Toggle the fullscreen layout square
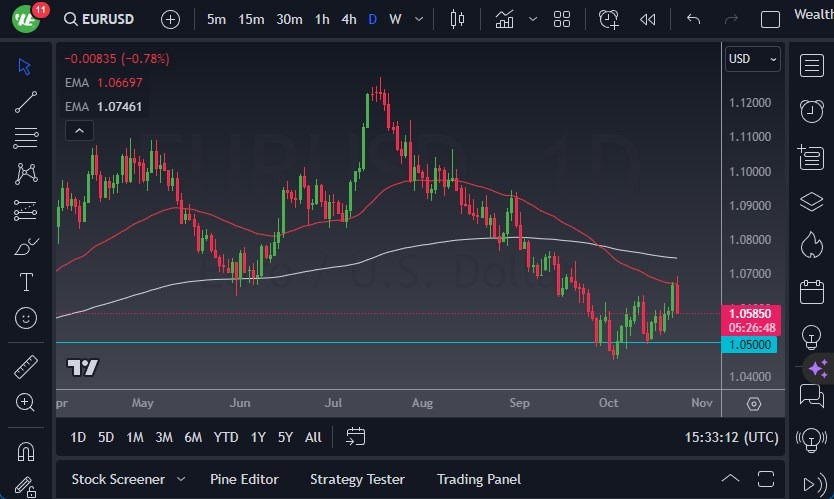 [770, 19]
